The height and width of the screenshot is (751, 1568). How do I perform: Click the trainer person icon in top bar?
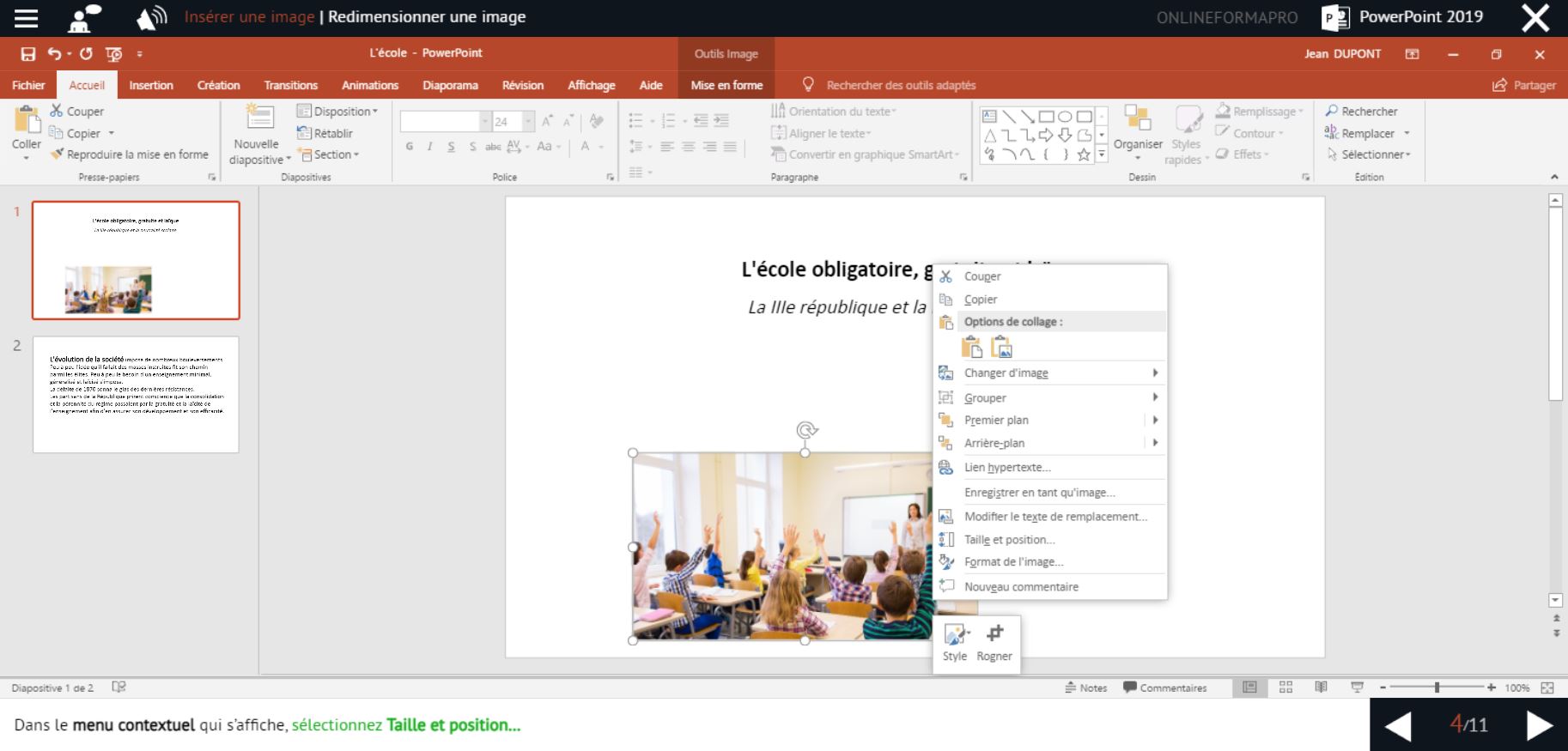point(84,18)
